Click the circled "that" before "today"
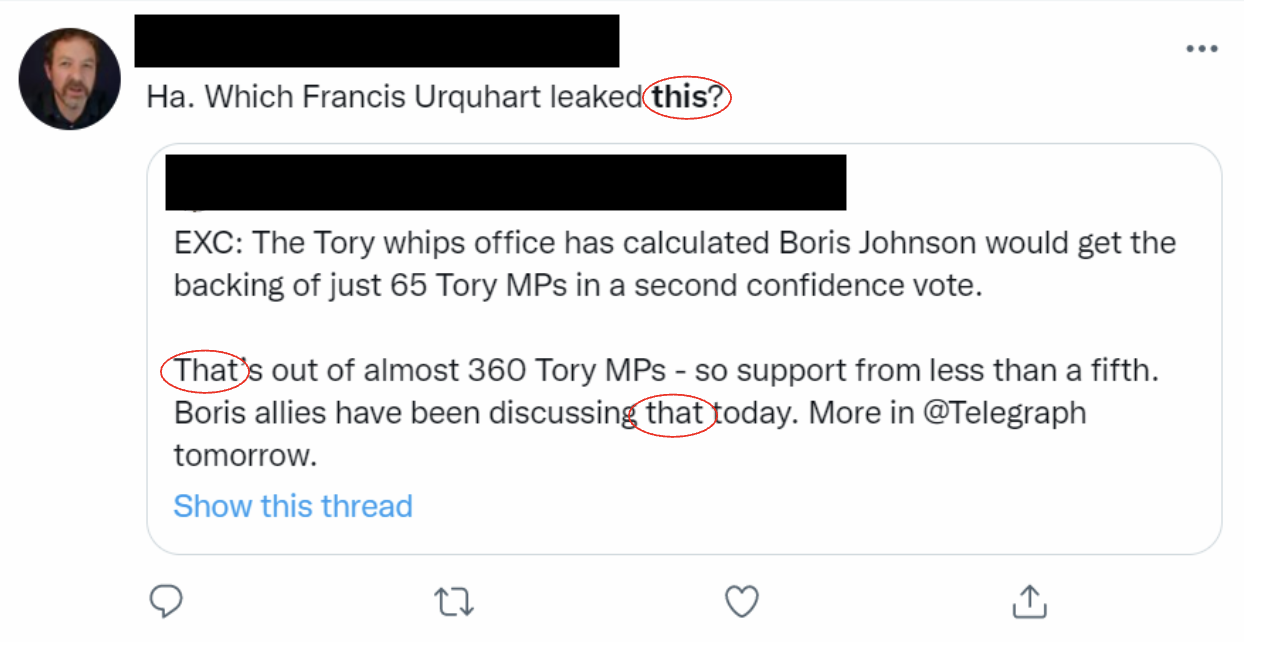This screenshot has width=1276, height=646. pos(675,413)
